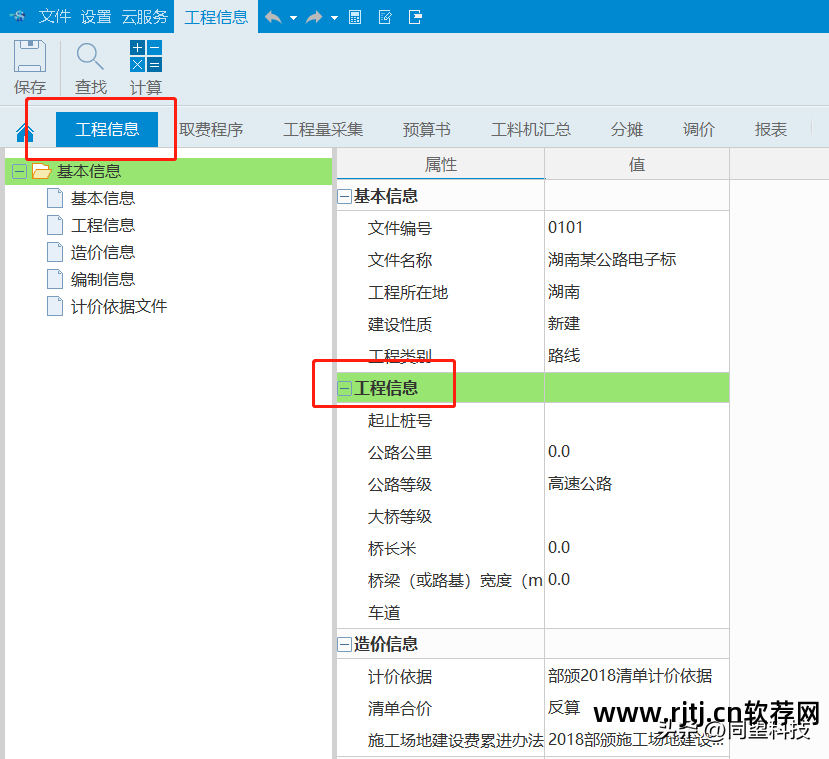Save the project with 保存 button
Image resolution: width=829 pixels, height=759 pixels.
(30, 67)
